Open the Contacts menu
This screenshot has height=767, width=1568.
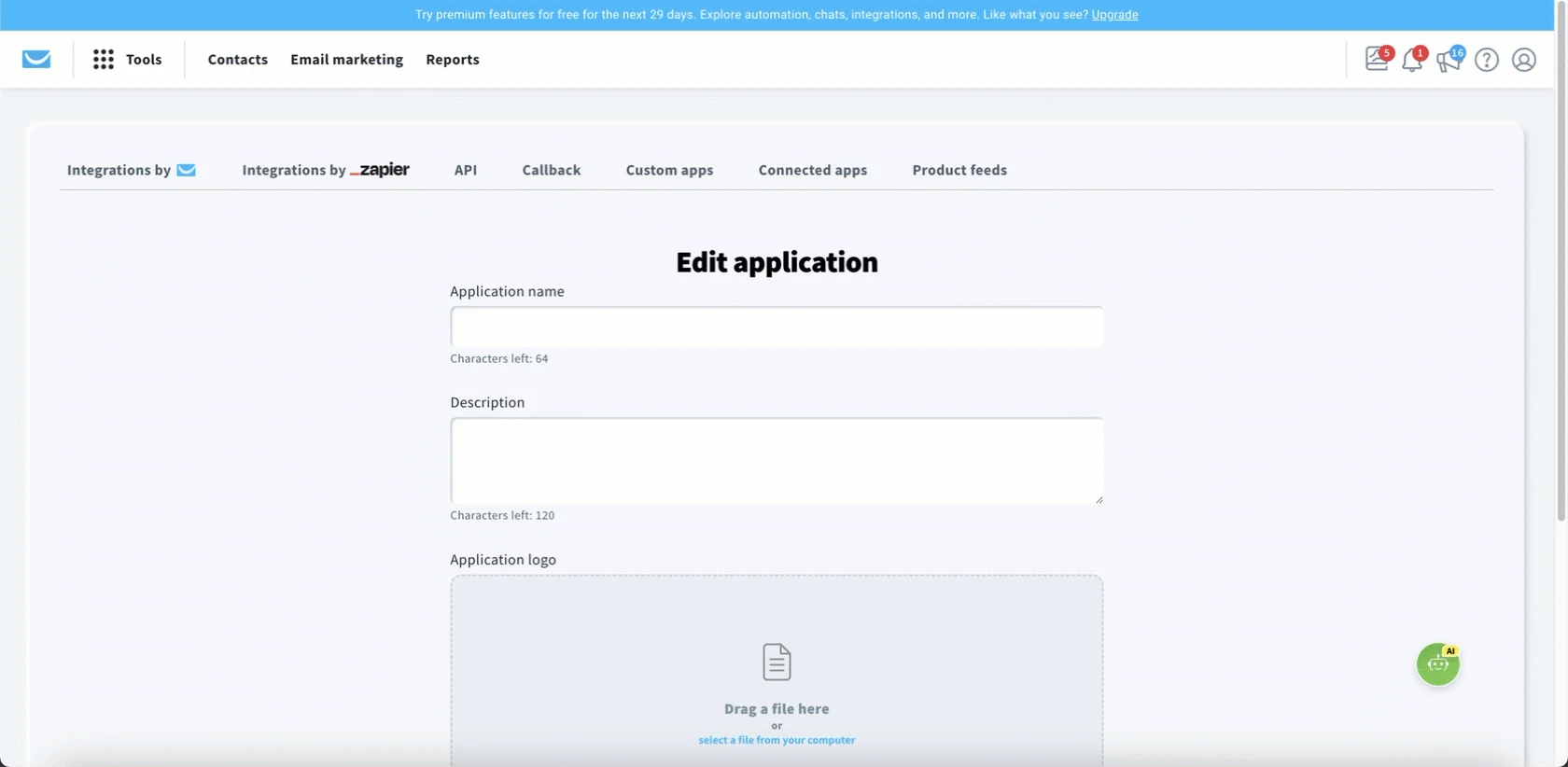click(x=238, y=60)
